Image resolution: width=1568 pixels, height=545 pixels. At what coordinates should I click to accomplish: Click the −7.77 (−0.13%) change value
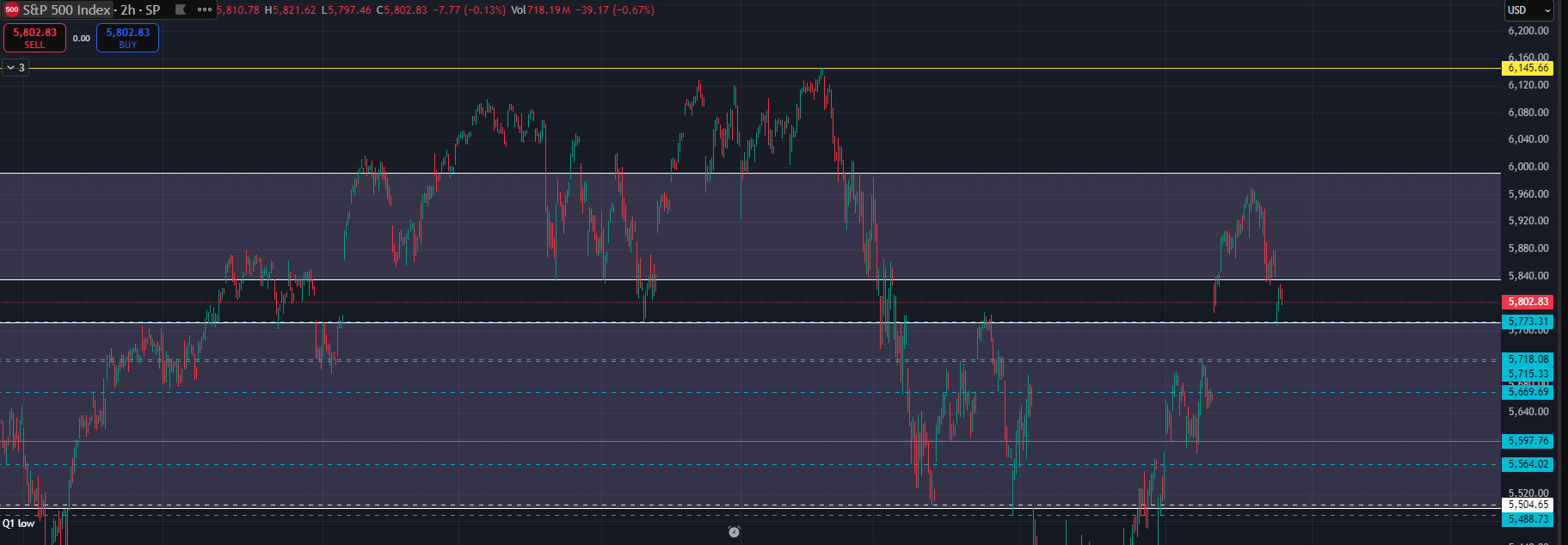[470, 10]
